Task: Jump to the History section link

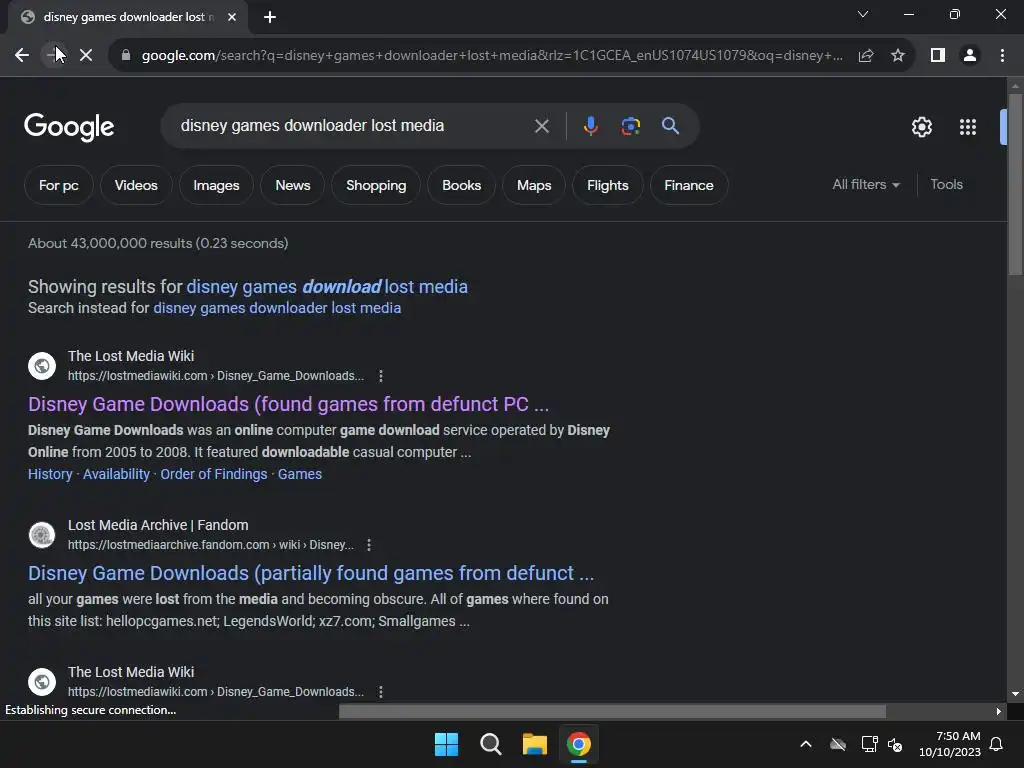Action: [50, 474]
